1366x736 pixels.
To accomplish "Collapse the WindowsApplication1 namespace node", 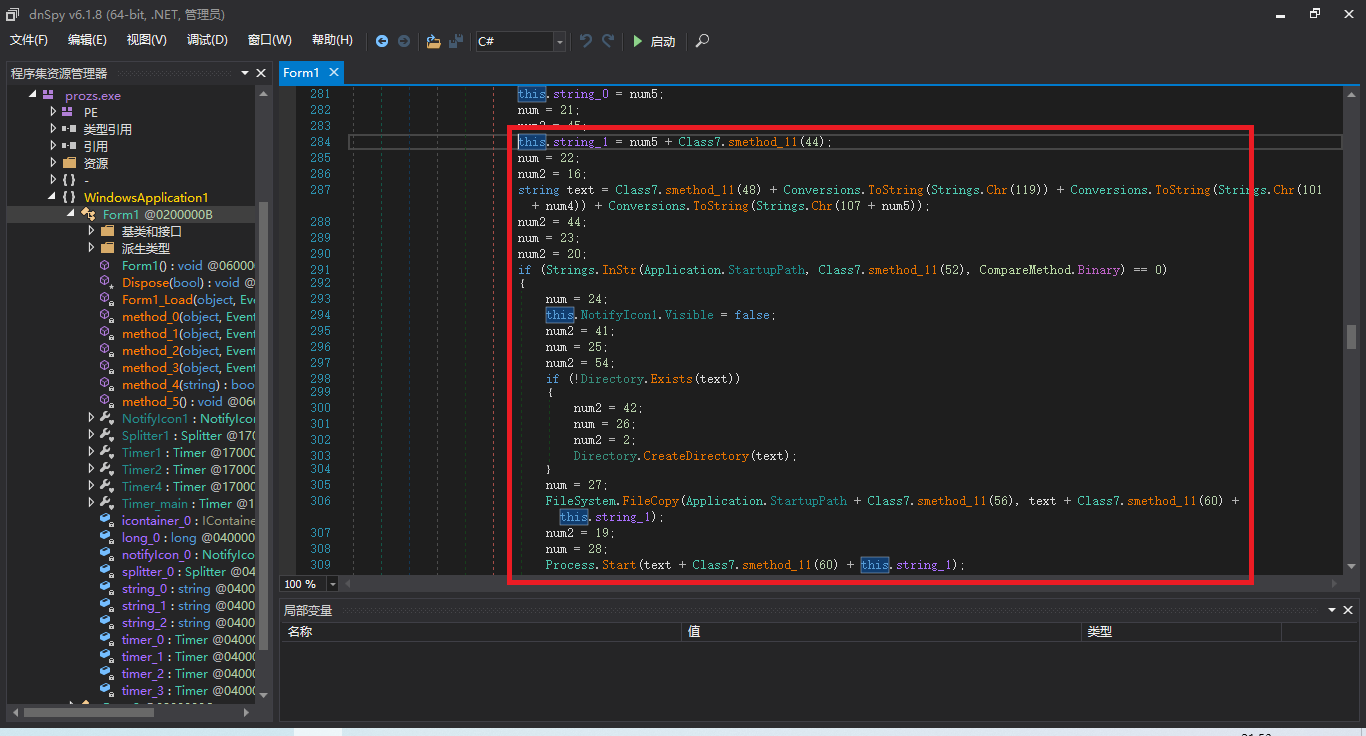I will click(x=53, y=197).
